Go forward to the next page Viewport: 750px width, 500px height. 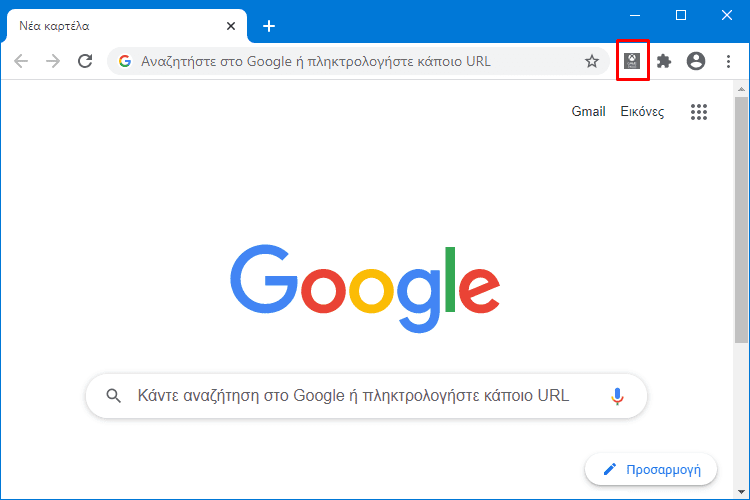click(x=53, y=61)
